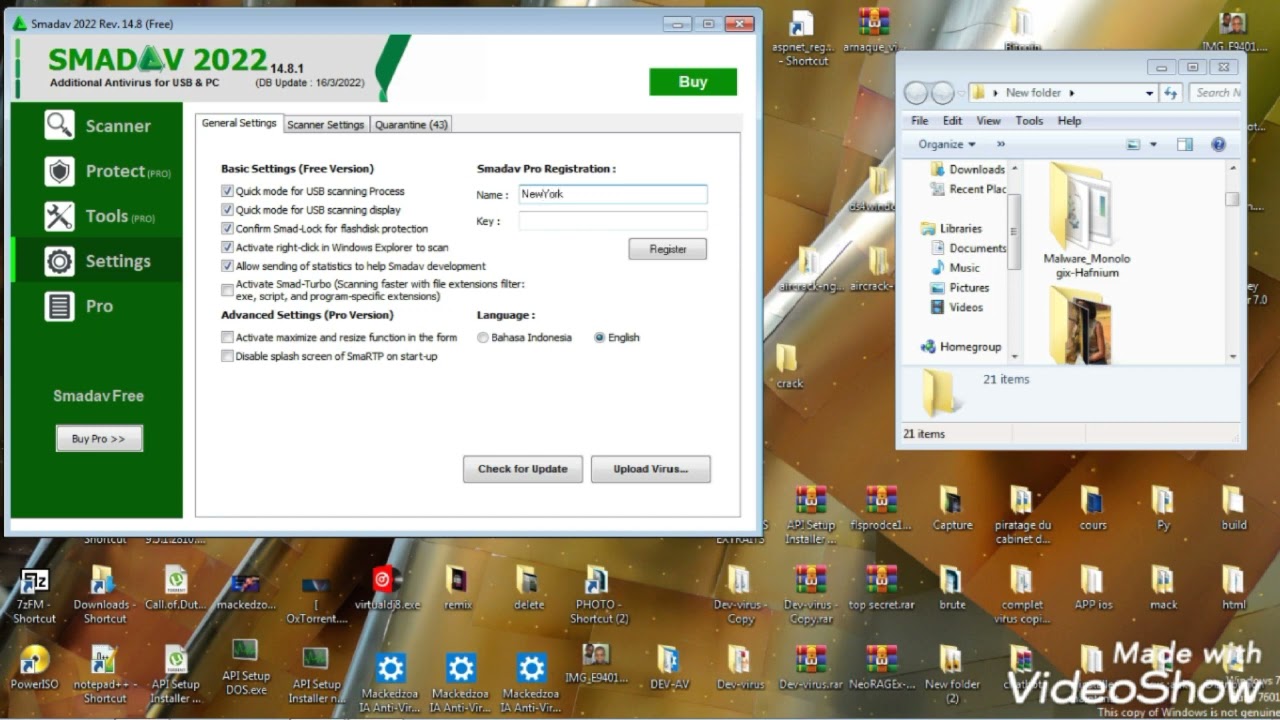
Task: Click the Explorer back navigation arrow
Action: pyautogui.click(x=916, y=93)
